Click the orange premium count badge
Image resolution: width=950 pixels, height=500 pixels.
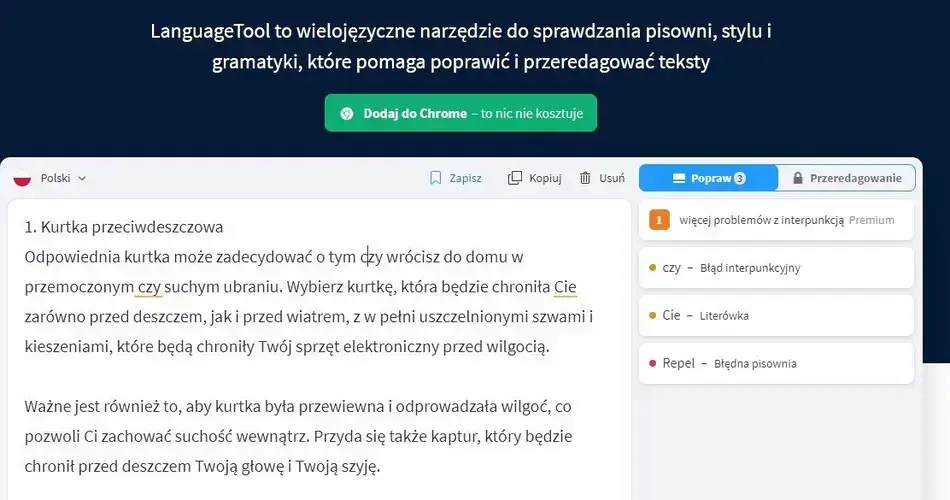coord(659,220)
